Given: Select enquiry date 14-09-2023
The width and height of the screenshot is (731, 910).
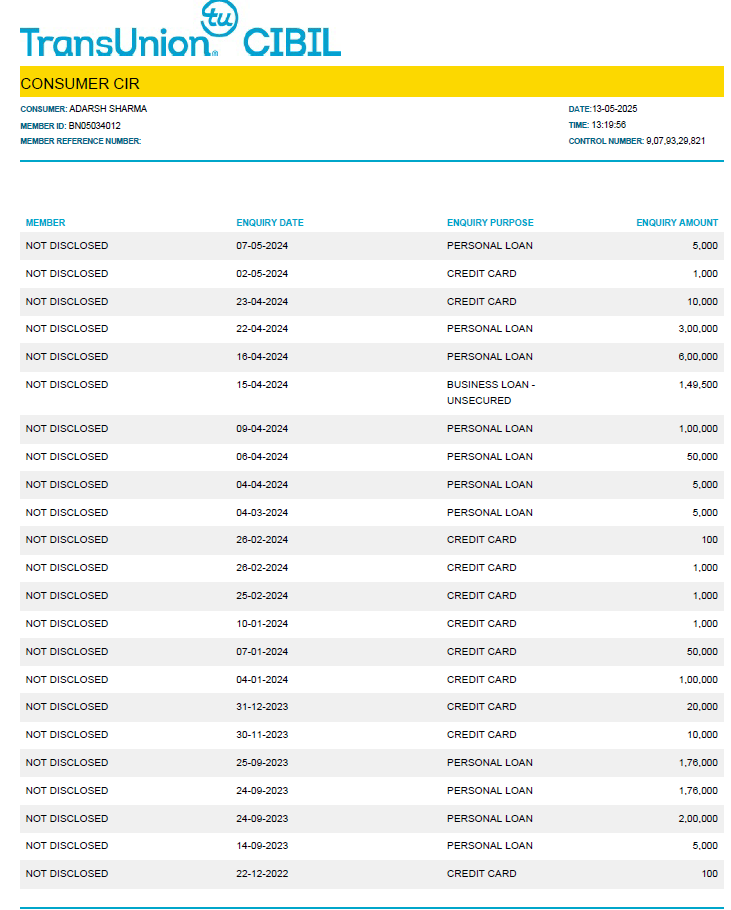Looking at the screenshot, I should pyautogui.click(x=262, y=846).
